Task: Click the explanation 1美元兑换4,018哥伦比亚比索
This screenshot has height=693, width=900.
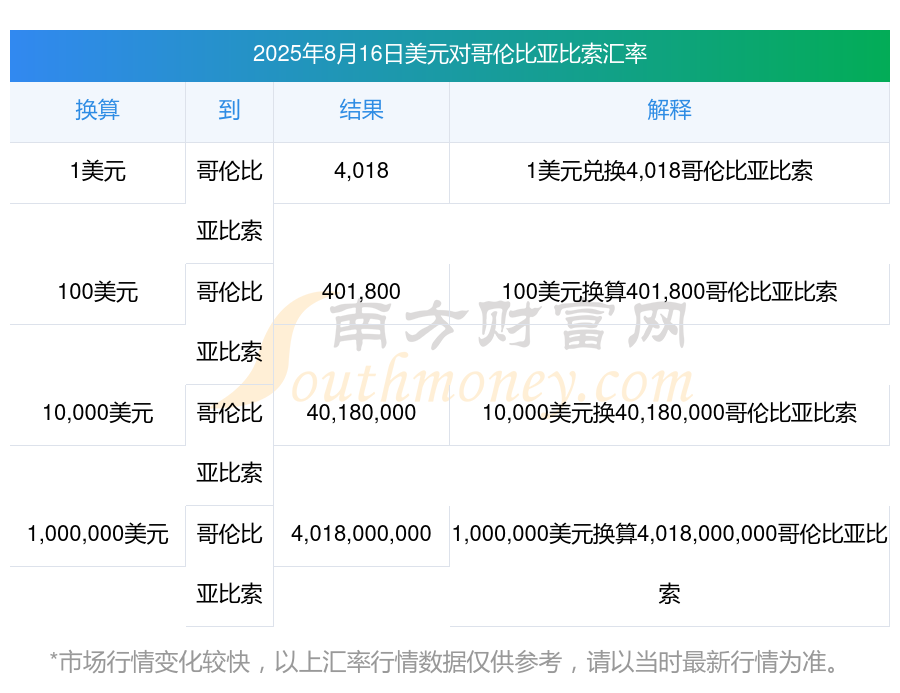Action: pos(669,171)
